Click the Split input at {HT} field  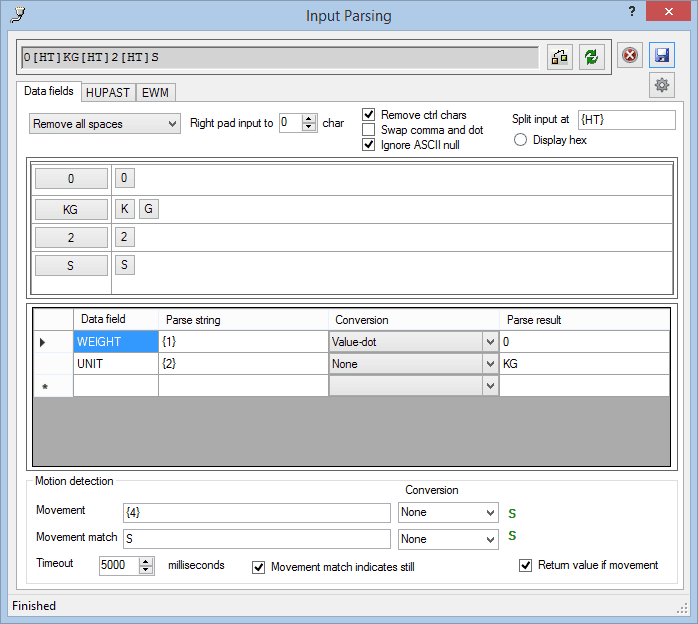click(x=626, y=120)
